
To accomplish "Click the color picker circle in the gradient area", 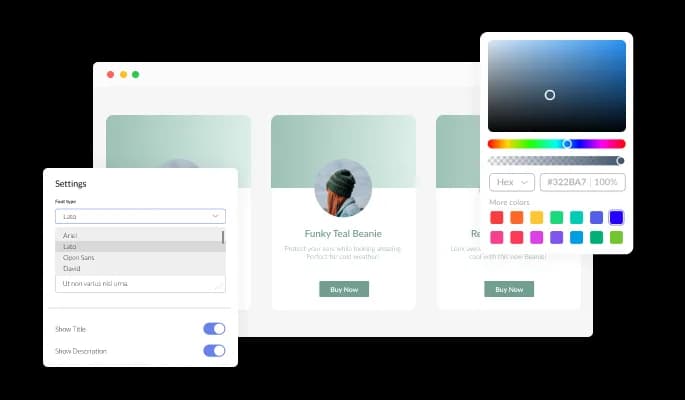I will pos(549,95).
